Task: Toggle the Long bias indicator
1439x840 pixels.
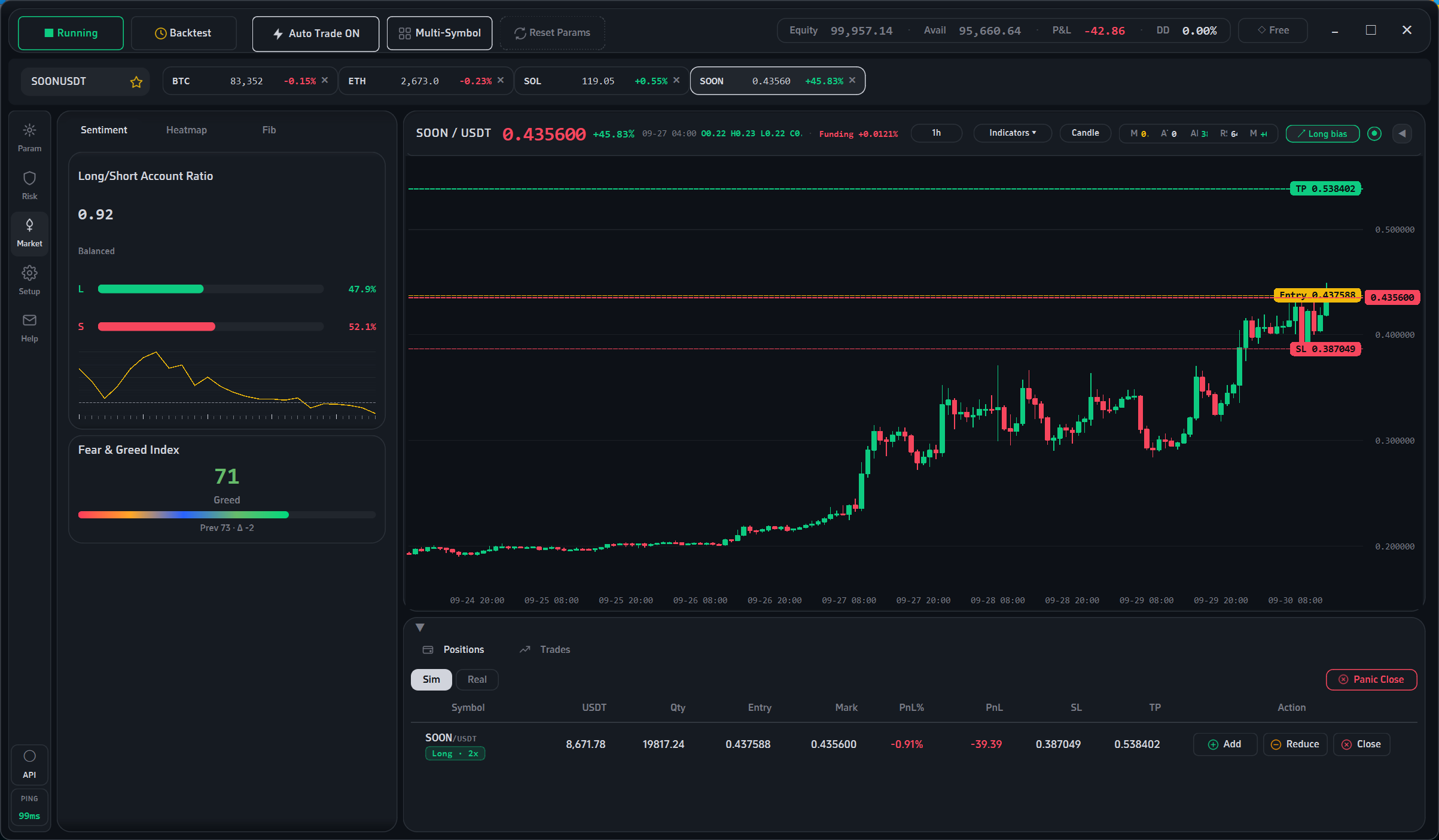Action: click(1322, 133)
